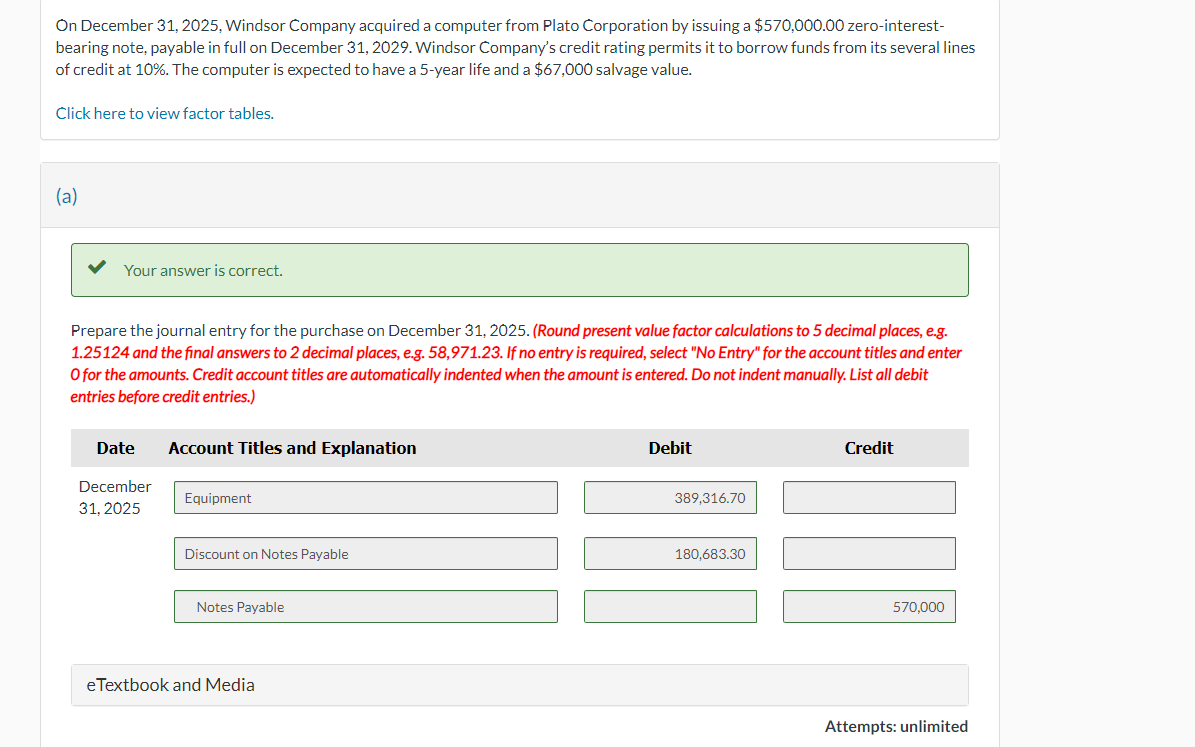Click the green checkmark icon
Screen dimensions: 1195x747
pyautogui.click(x=97, y=268)
